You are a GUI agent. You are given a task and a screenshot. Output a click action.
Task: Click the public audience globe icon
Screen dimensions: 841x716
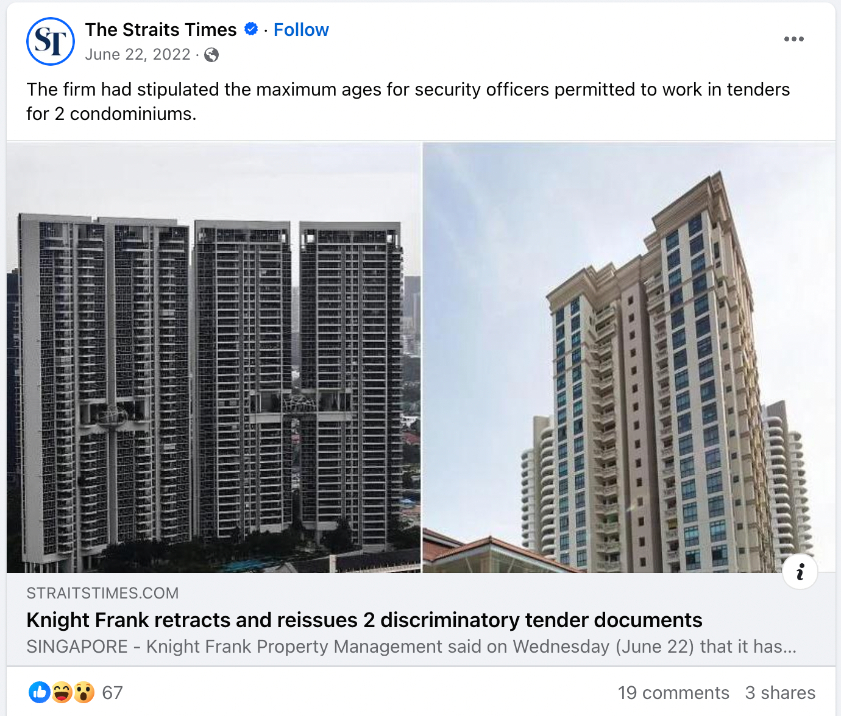[212, 55]
